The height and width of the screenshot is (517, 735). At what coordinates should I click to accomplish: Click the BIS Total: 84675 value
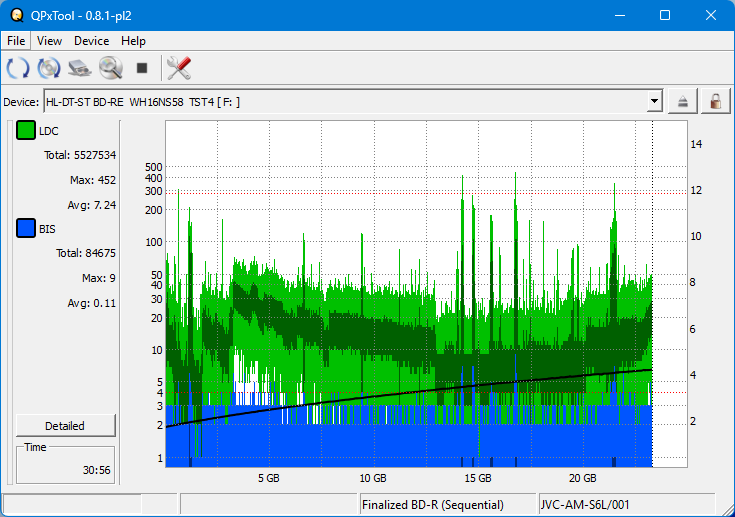(x=86, y=253)
